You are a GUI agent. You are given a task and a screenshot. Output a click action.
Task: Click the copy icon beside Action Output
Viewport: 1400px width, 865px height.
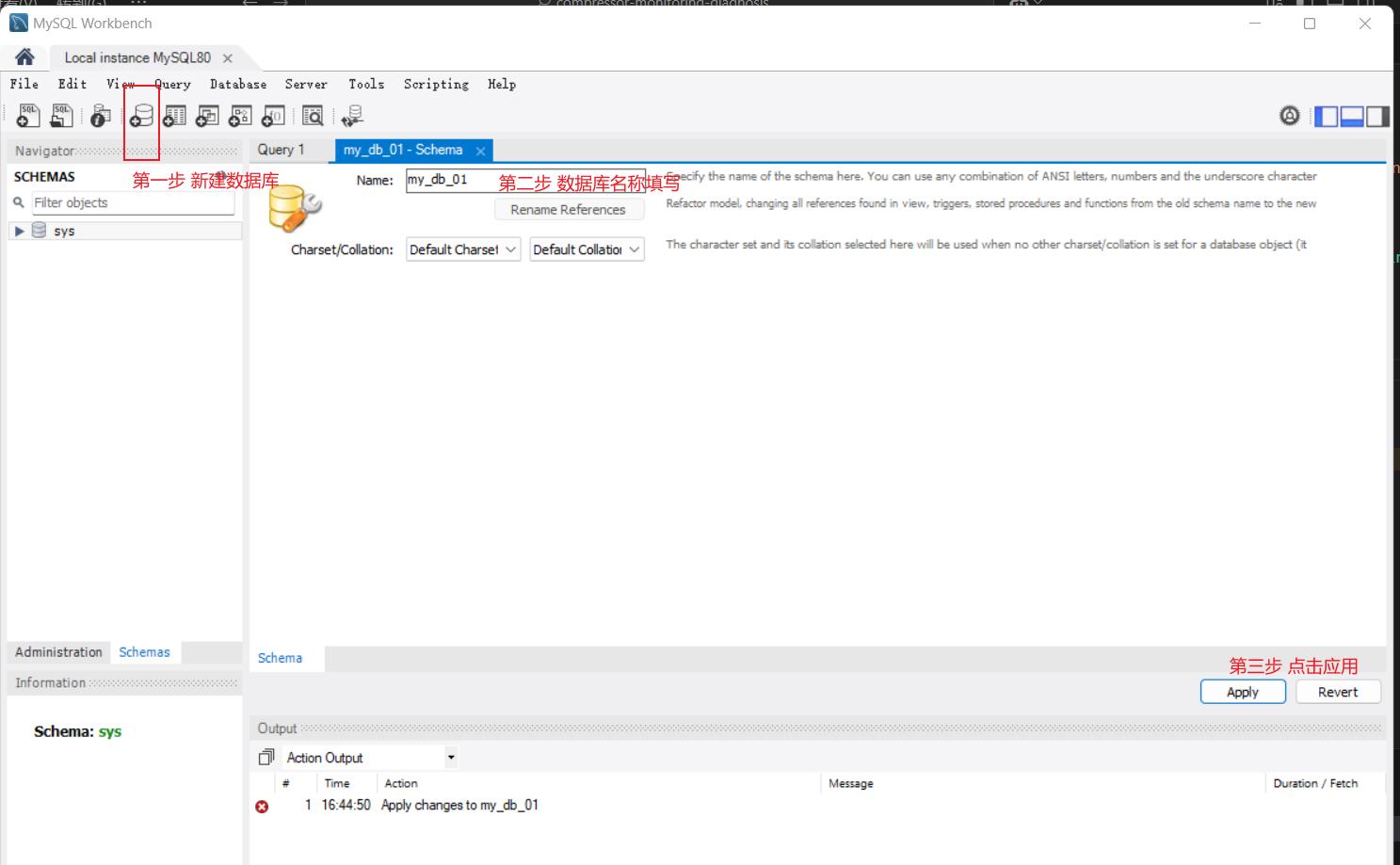266,757
